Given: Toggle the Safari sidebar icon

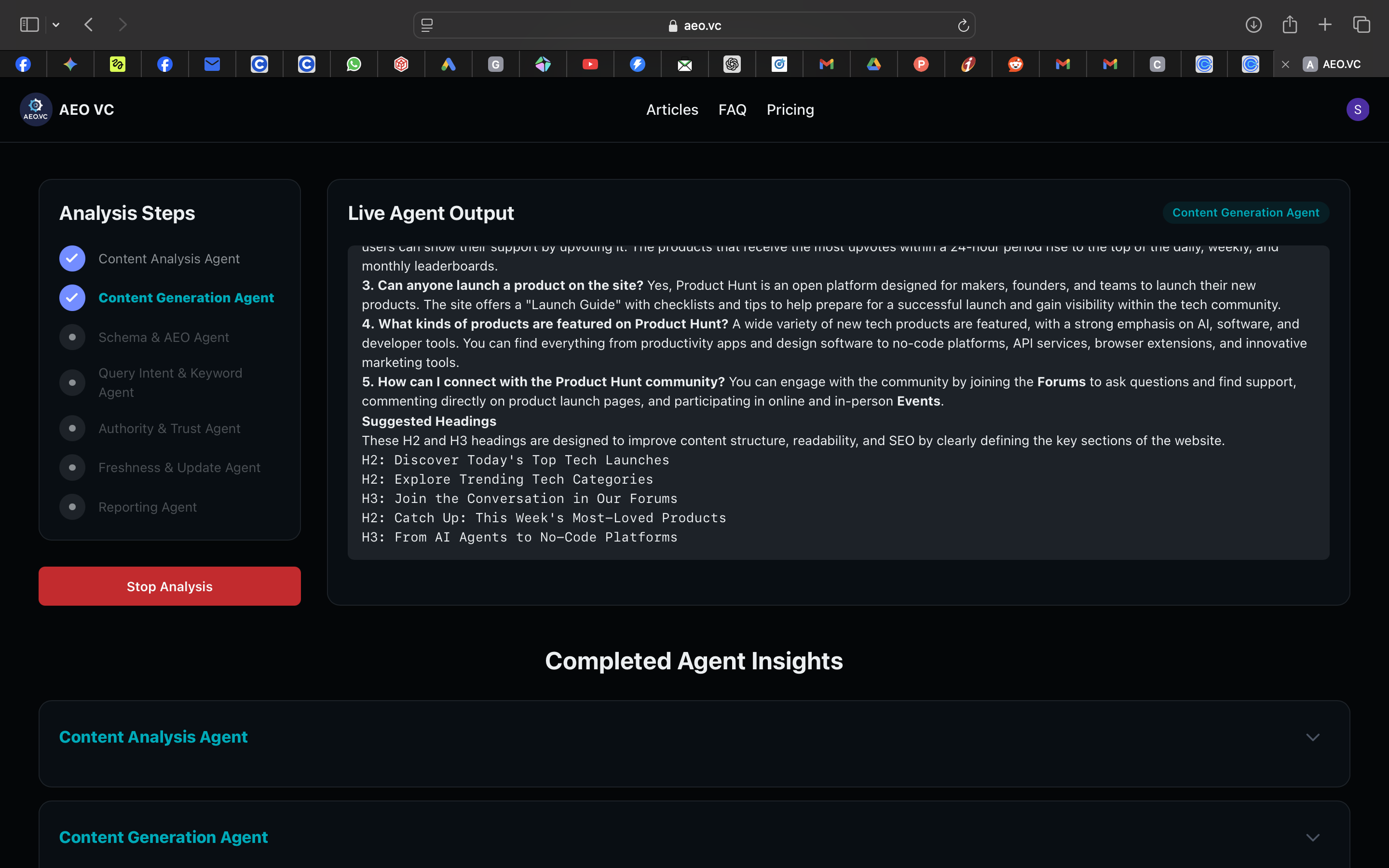Looking at the screenshot, I should (29, 25).
